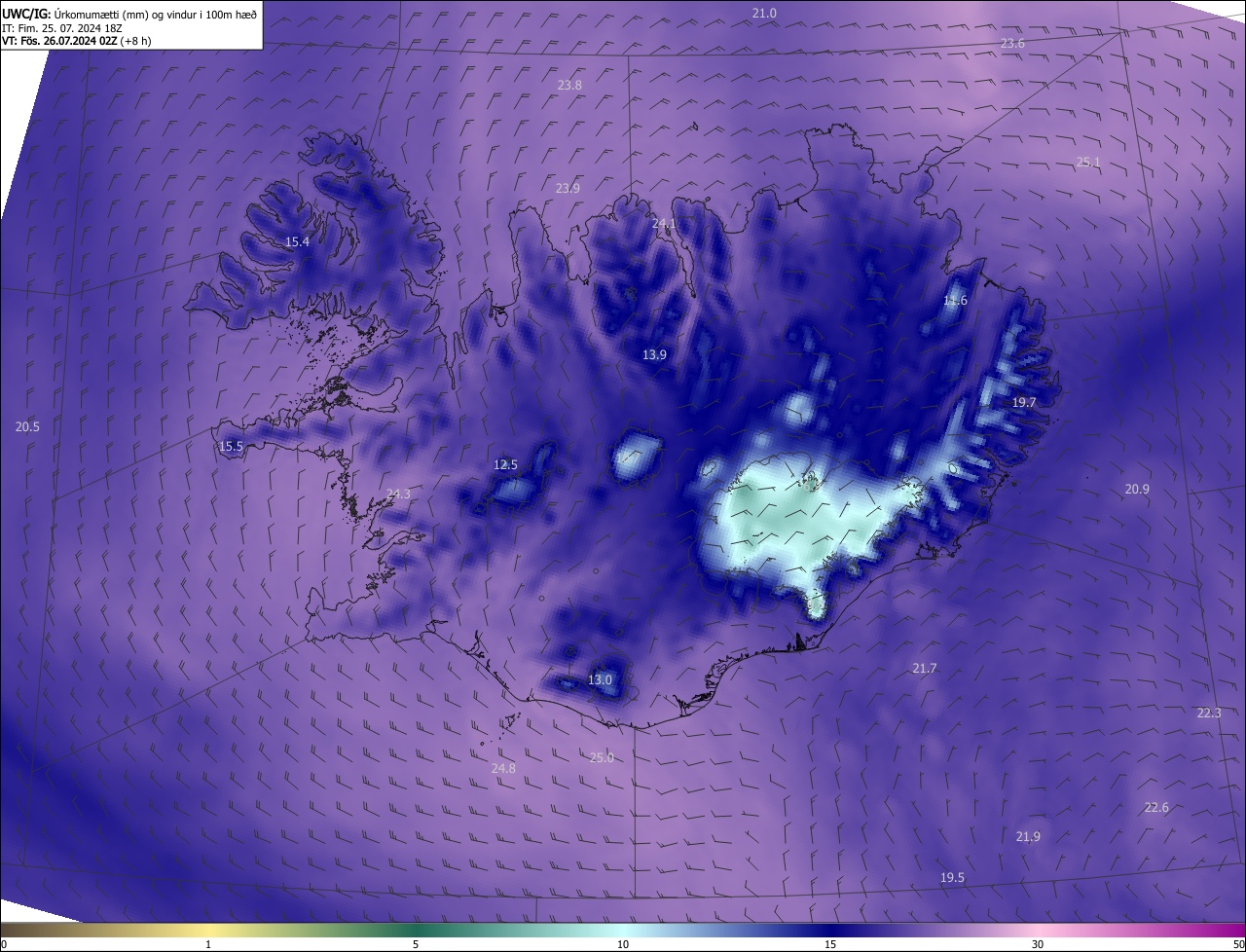Select the 24.1 map value
The width and height of the screenshot is (1246, 952).
coord(664,224)
